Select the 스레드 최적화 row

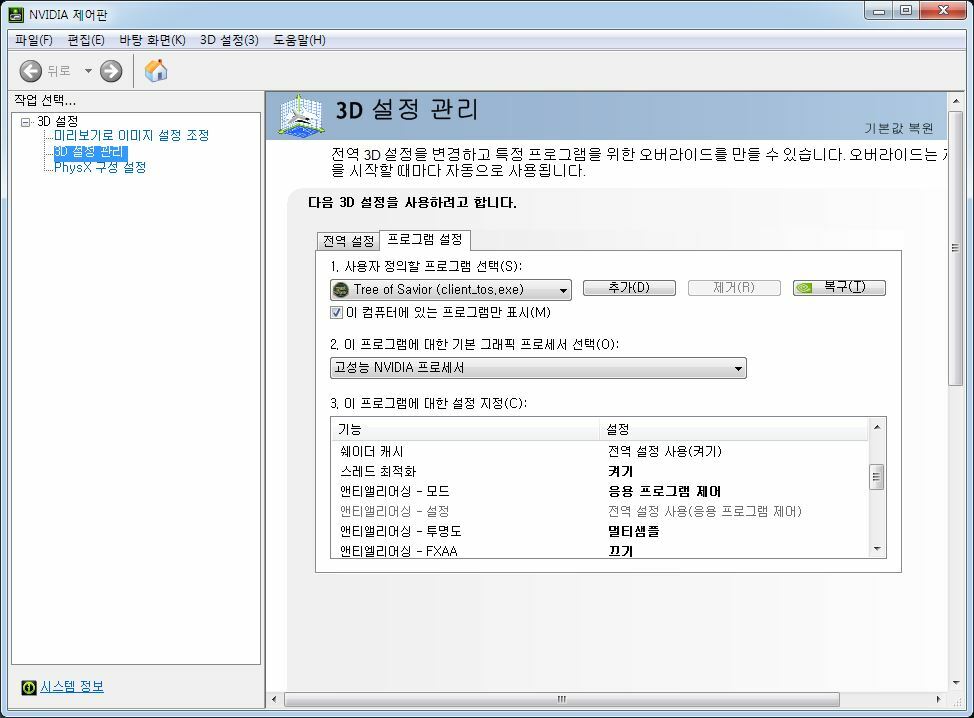pyautogui.click(x=600, y=471)
